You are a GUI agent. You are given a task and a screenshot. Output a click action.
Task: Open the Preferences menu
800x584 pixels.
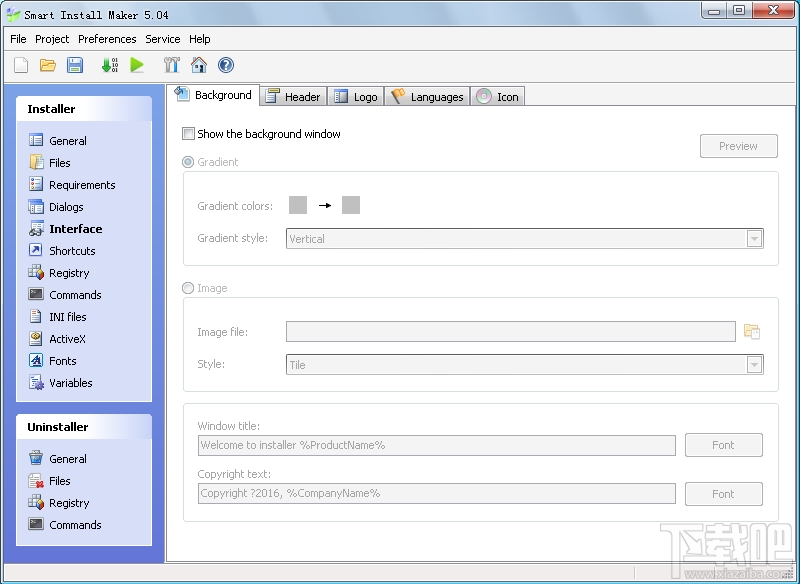107,39
